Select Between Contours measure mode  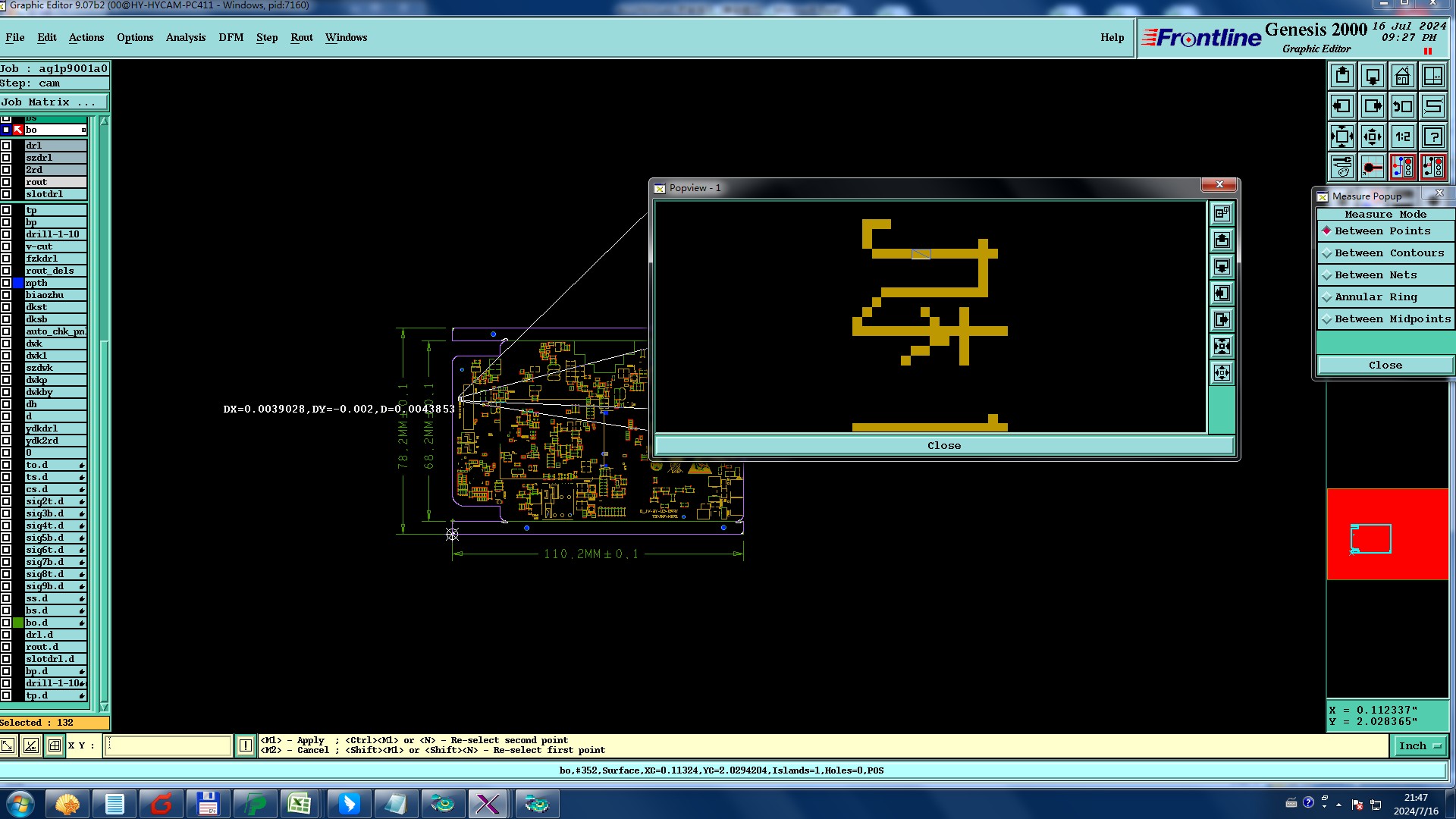click(1389, 253)
